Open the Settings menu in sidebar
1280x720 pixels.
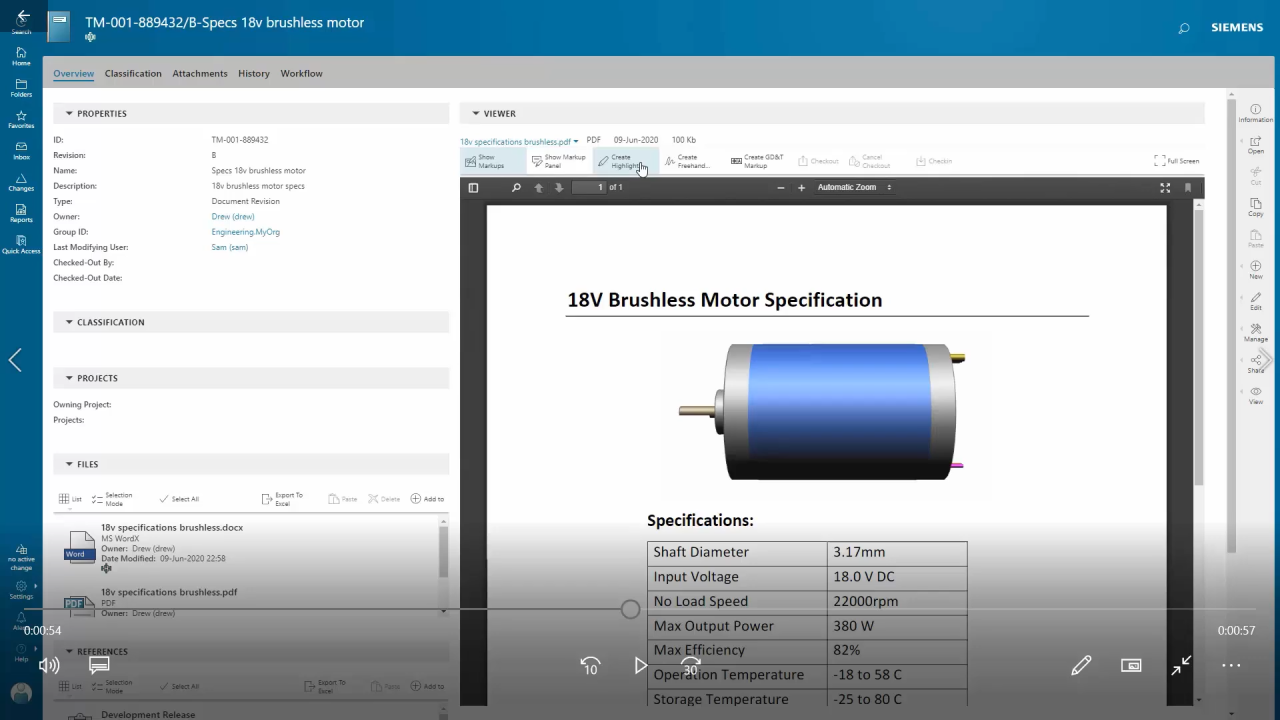(21, 590)
